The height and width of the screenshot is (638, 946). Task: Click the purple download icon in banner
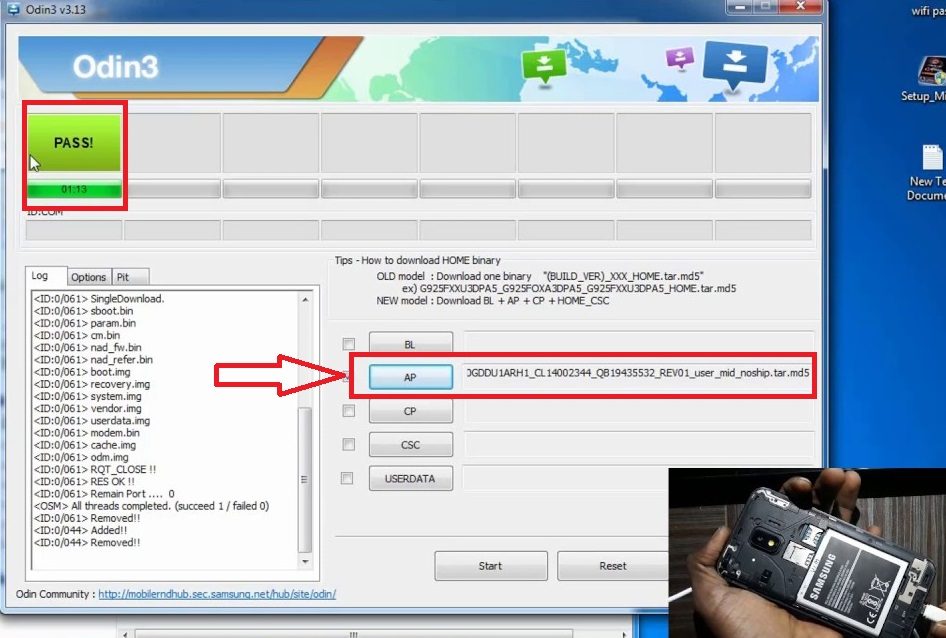pos(679,59)
